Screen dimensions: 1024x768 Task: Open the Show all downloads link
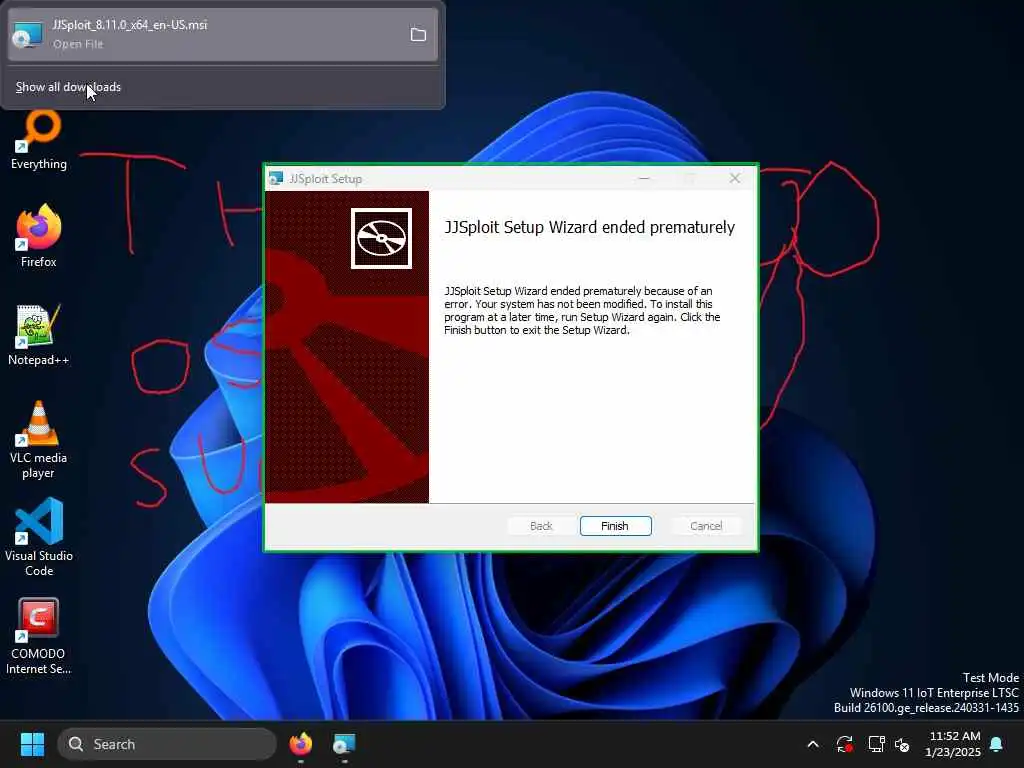pos(68,87)
